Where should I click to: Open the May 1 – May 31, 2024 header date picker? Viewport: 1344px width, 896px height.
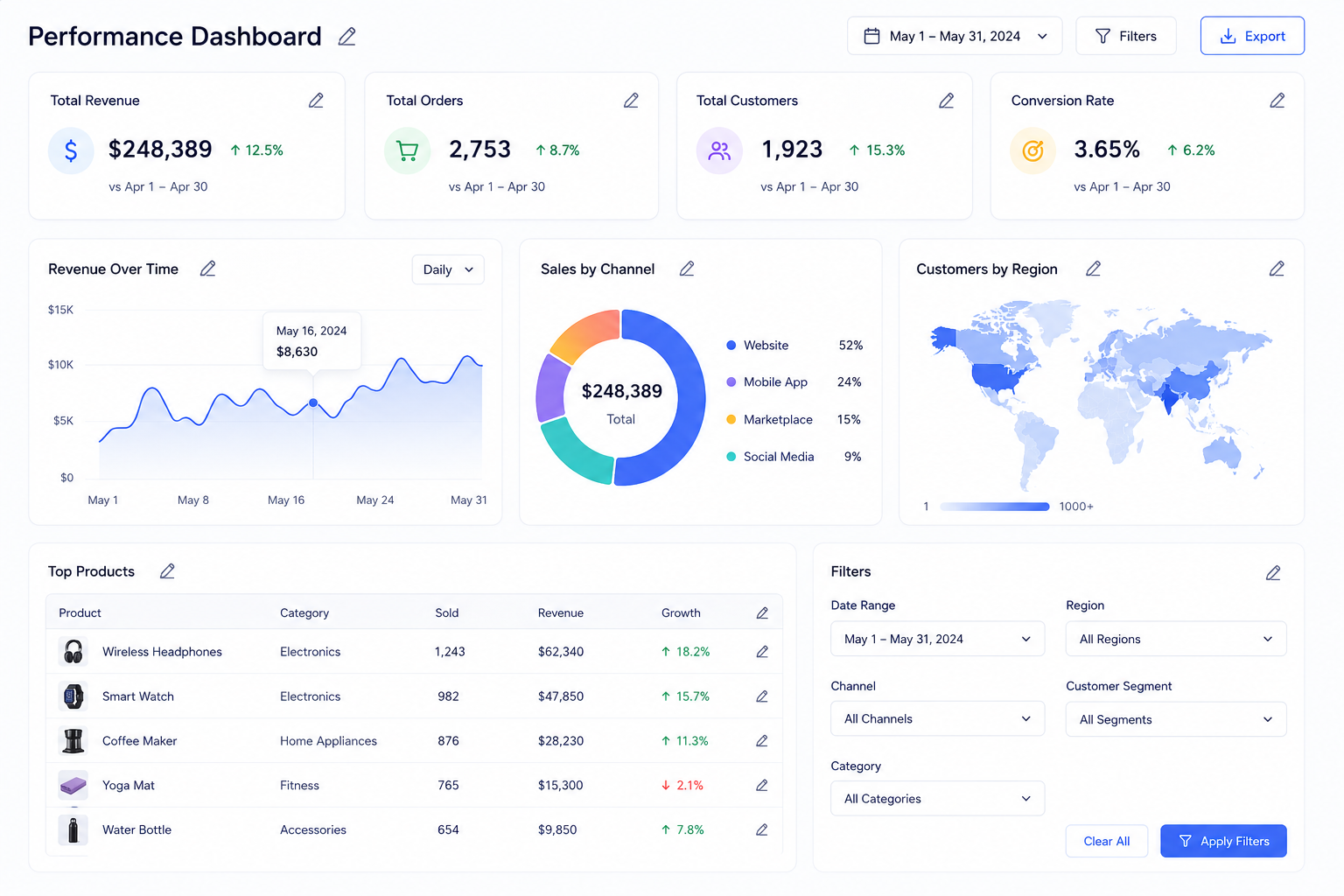coord(955,36)
